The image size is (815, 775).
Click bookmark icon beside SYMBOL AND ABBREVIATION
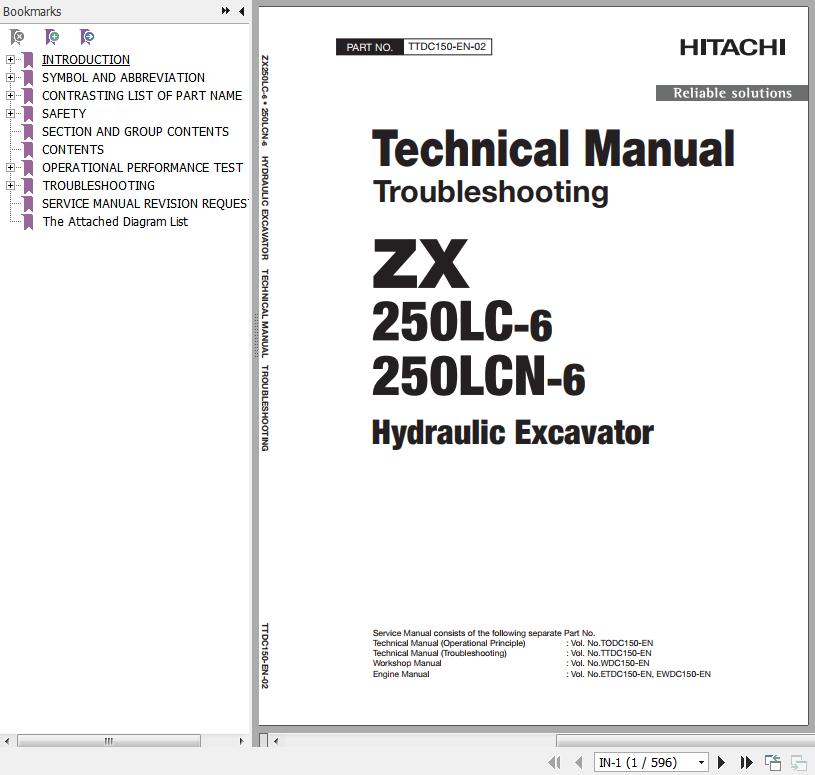click(29, 77)
